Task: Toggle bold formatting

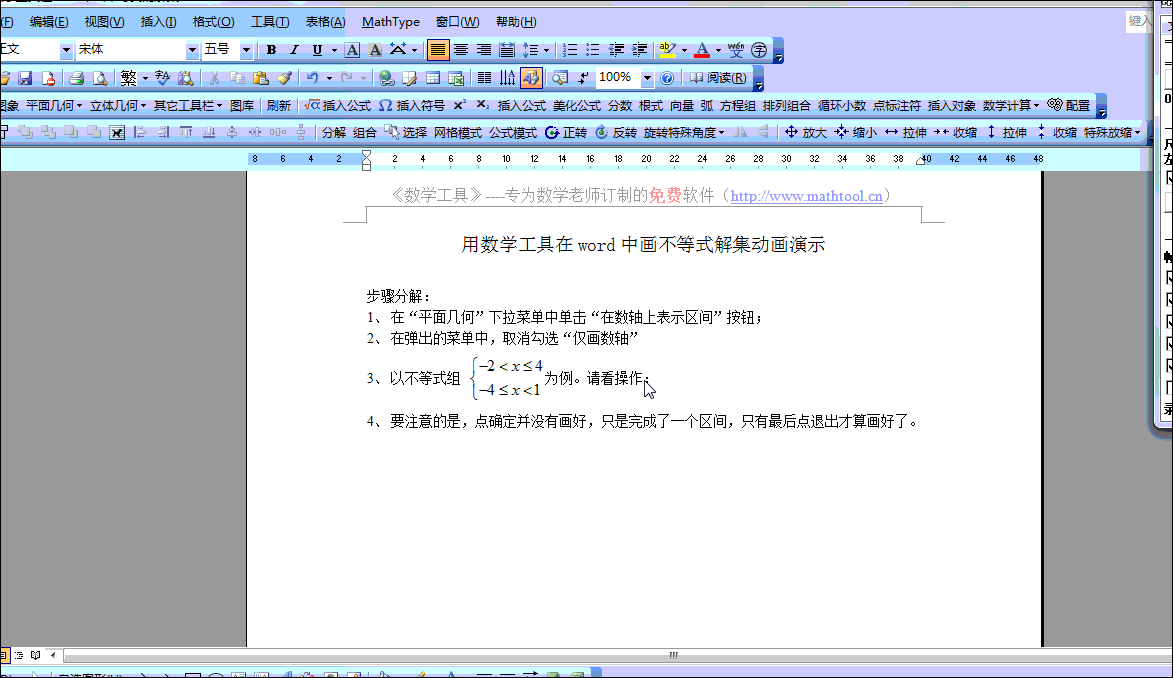Action: click(272, 50)
